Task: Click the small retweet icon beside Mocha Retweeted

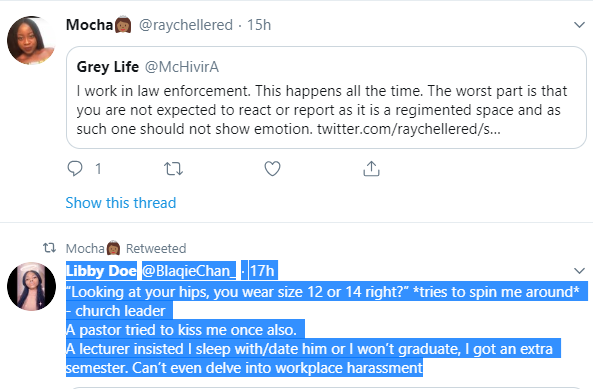Action: (49, 248)
